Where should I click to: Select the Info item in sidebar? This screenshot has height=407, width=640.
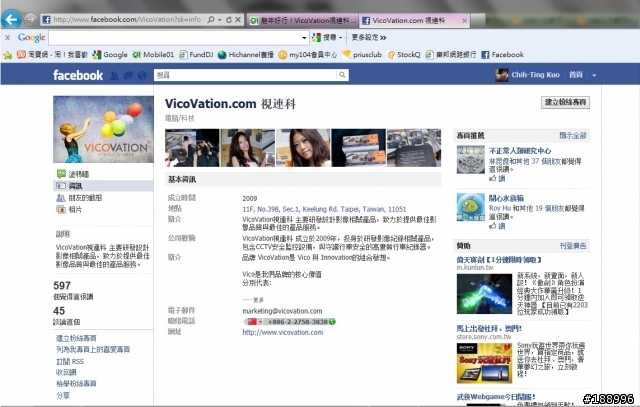(x=103, y=186)
